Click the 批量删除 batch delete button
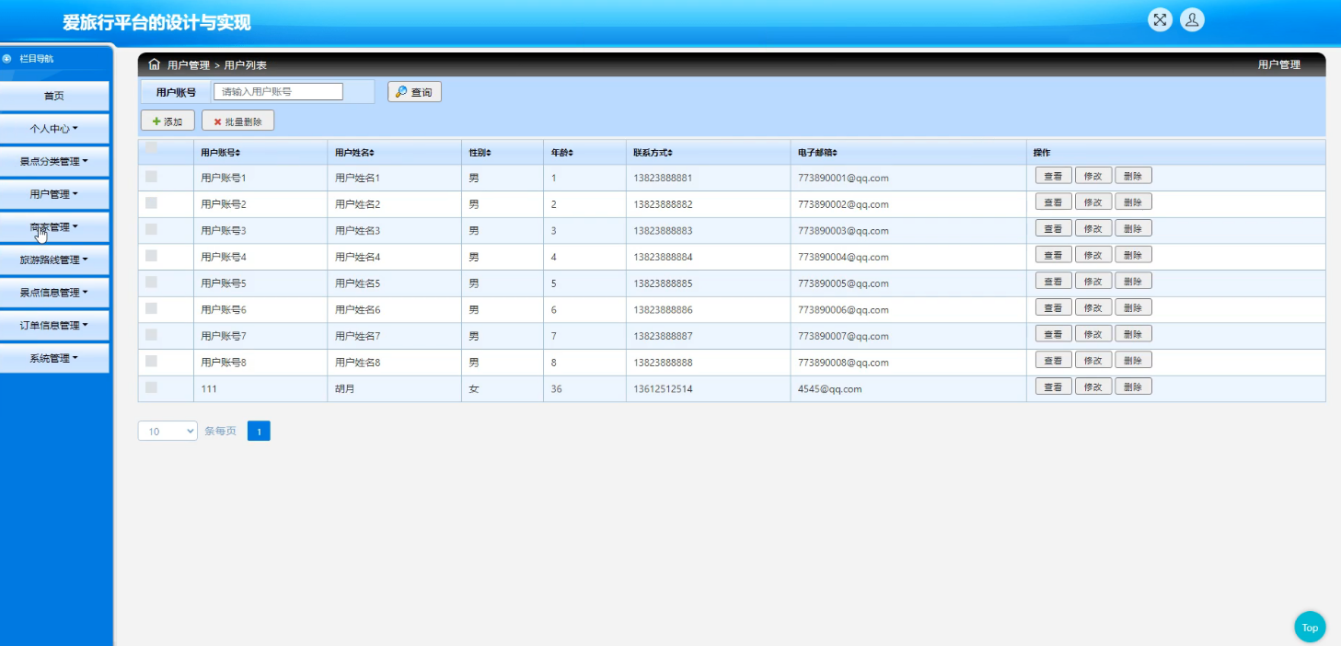The height and width of the screenshot is (646, 1341). 238,121
